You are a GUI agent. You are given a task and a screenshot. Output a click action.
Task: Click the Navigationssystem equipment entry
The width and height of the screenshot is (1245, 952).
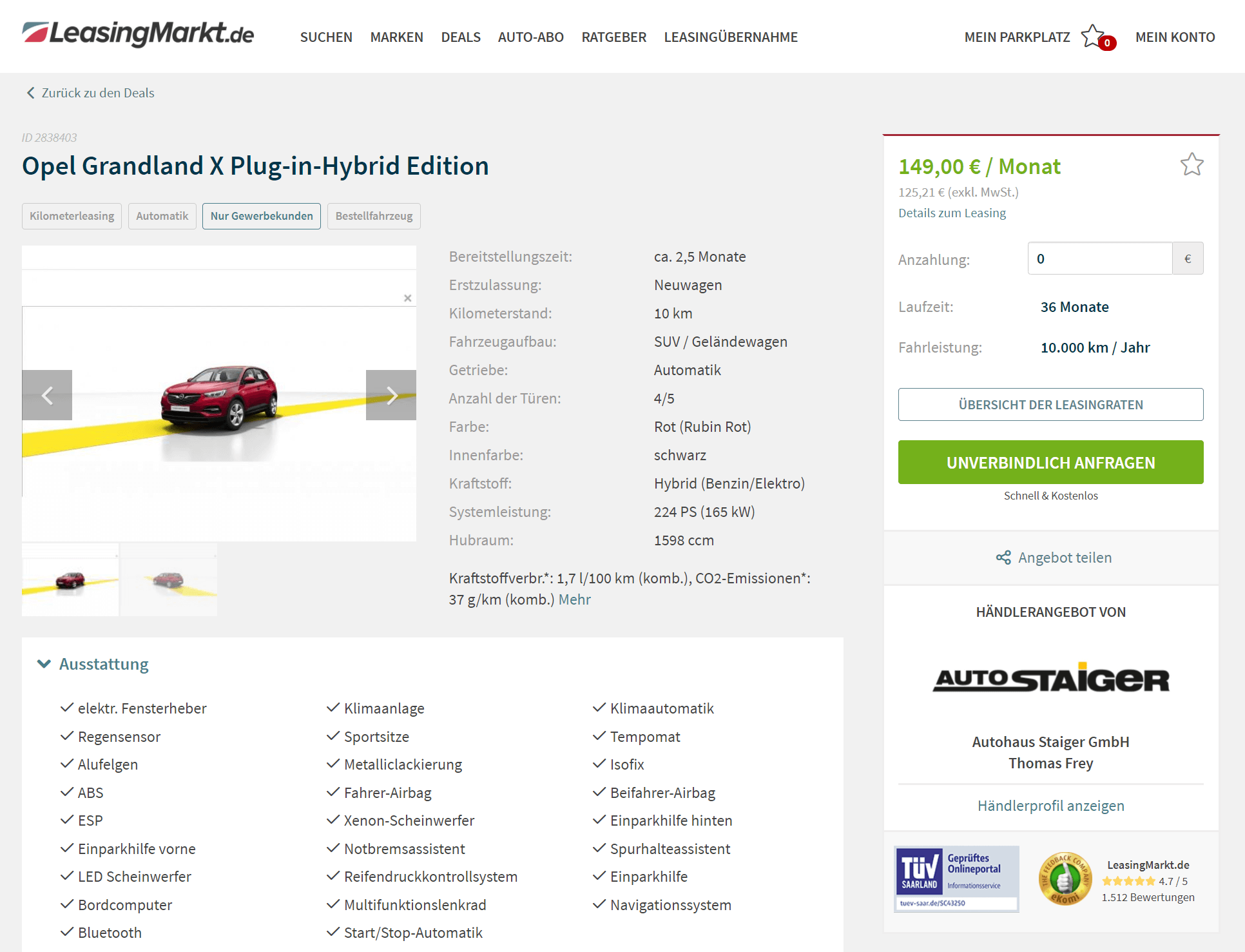point(670,905)
